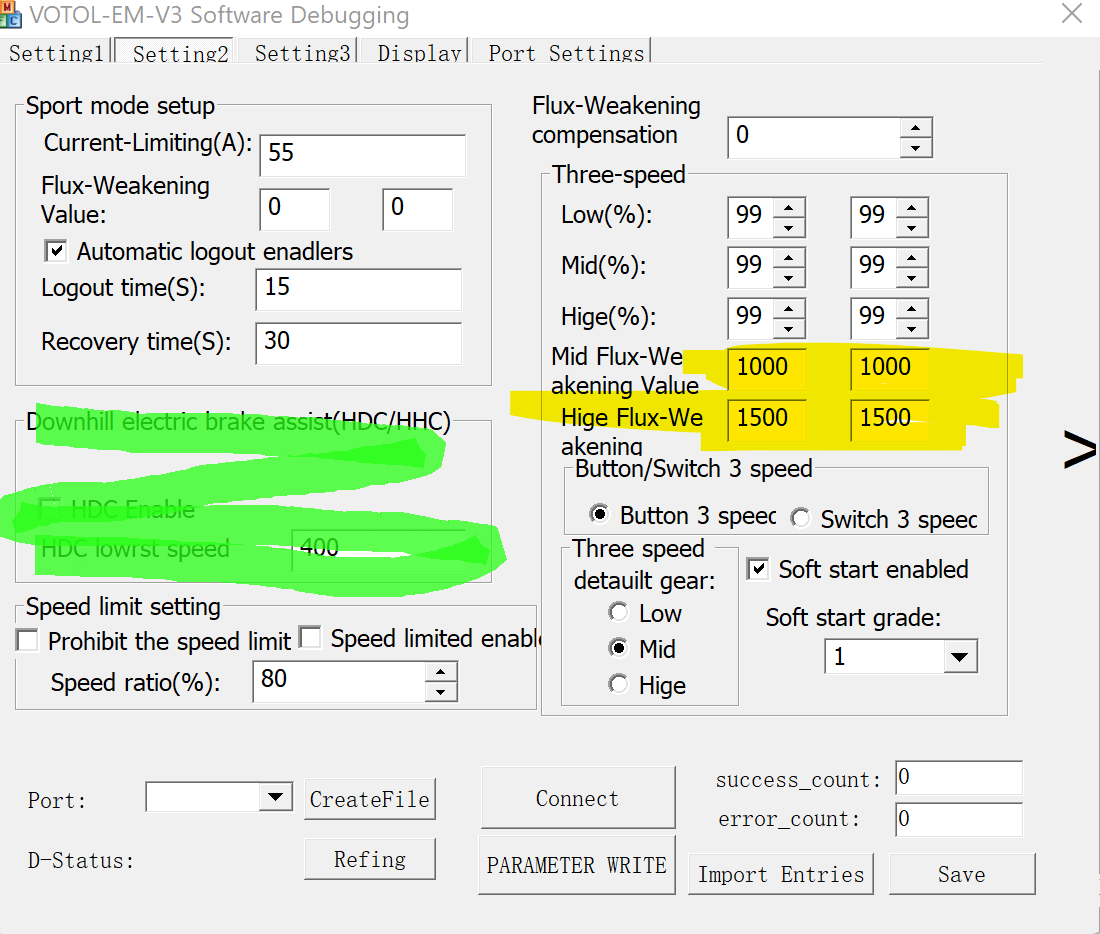Increase second Hige(%) value using up arrow
The image size is (1100, 934).
click(x=912, y=307)
